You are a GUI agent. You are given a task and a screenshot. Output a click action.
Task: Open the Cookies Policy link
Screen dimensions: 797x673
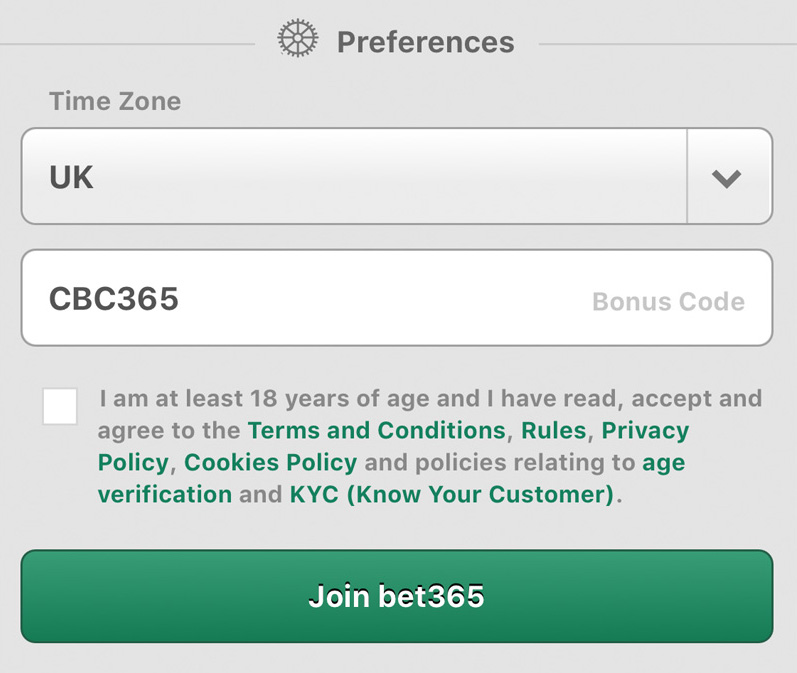click(x=270, y=463)
